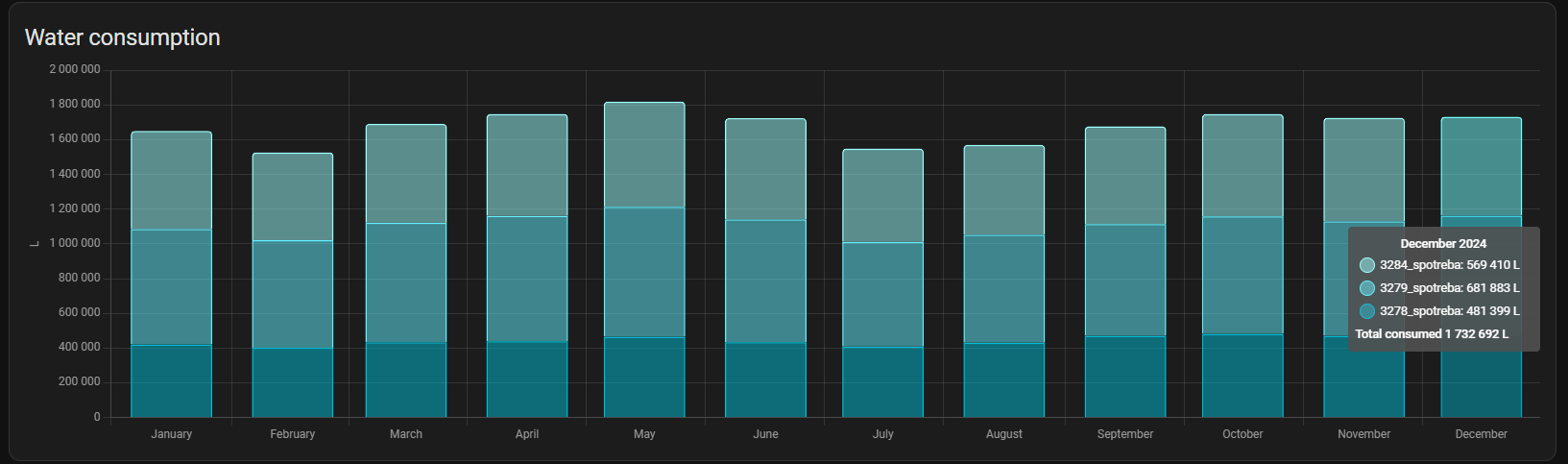Click the top segment of October bar
Screen dimensions: 1568x464
(x=1242, y=166)
